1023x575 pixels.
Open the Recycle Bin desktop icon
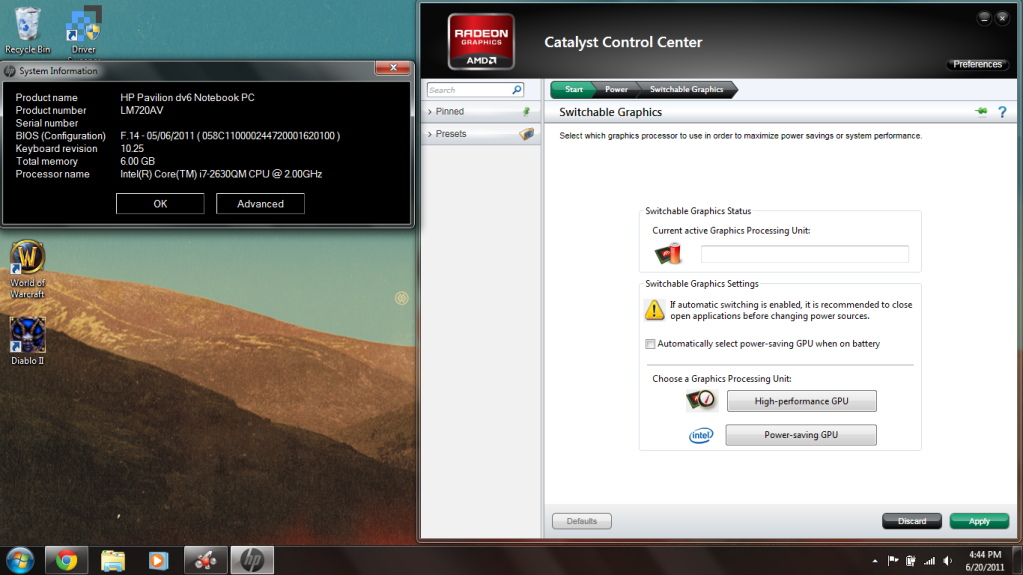tap(27, 30)
